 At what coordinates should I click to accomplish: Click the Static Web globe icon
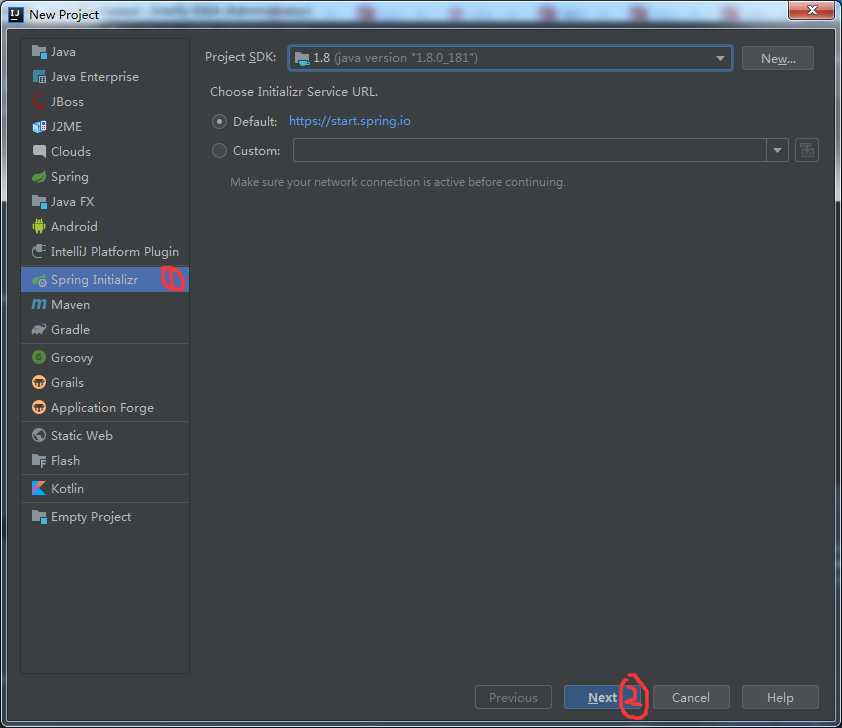click(39, 435)
